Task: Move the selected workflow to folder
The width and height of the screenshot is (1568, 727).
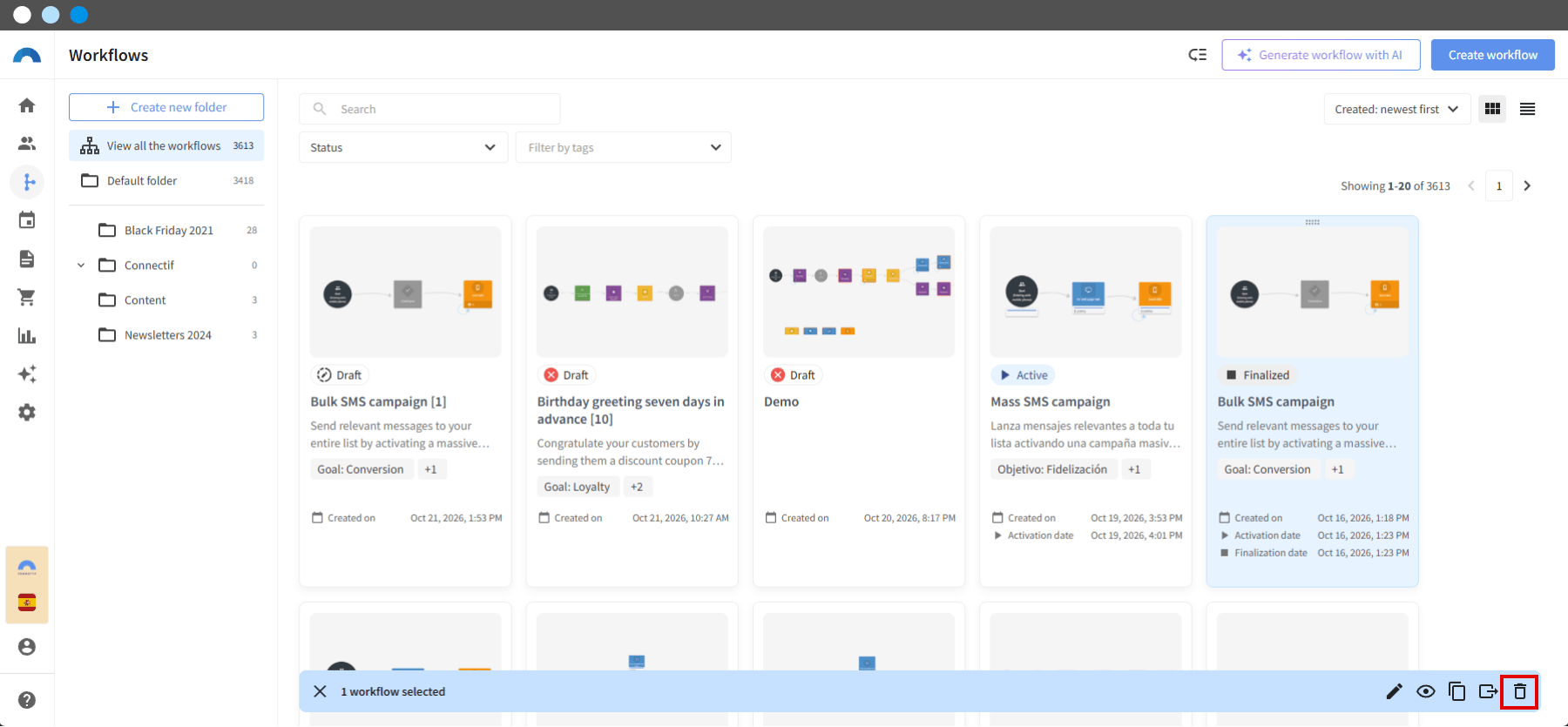Action: pos(1489,691)
